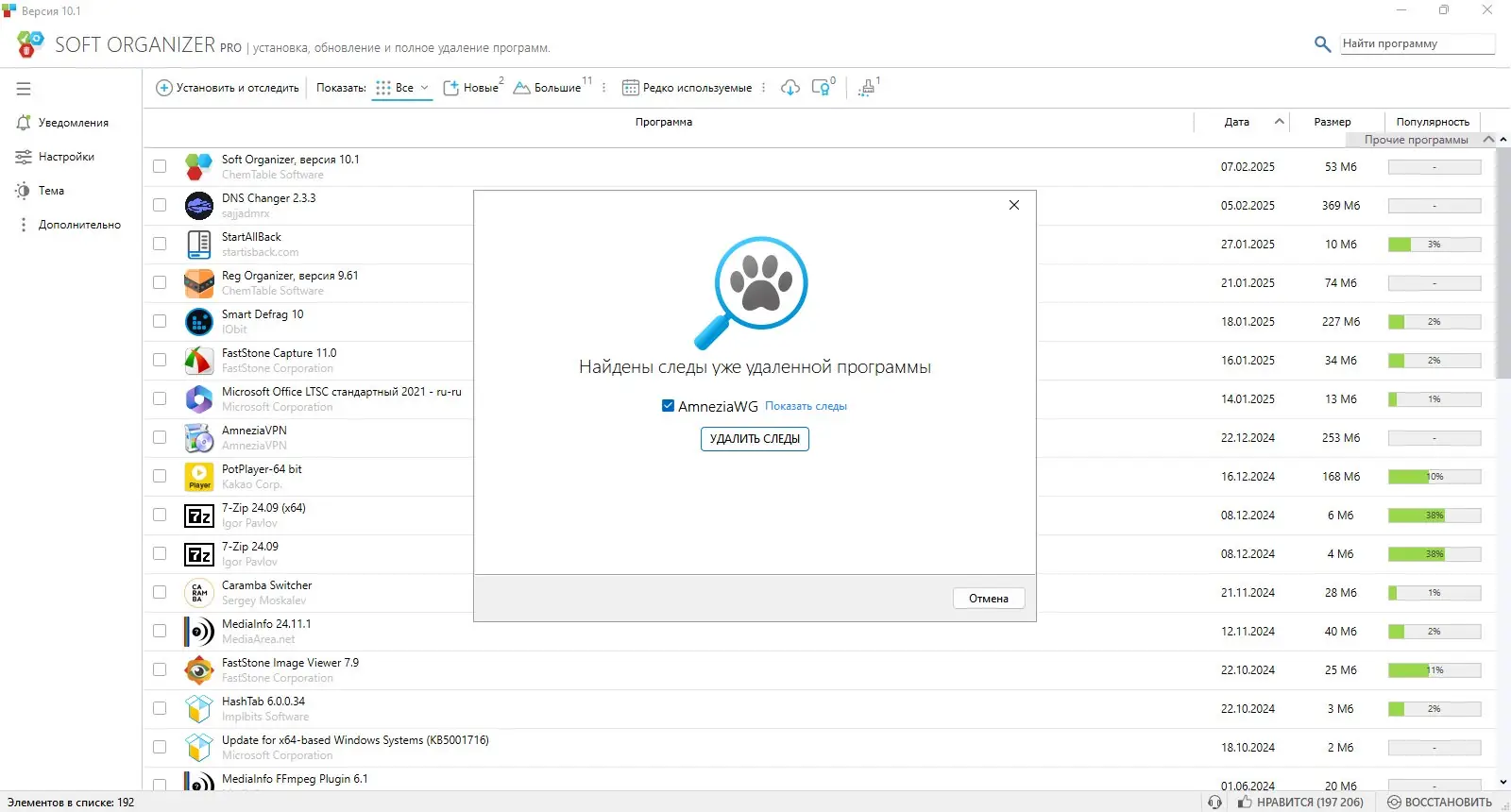Open the three-dot options after 'Большие'
1511x812 pixels.
603,88
